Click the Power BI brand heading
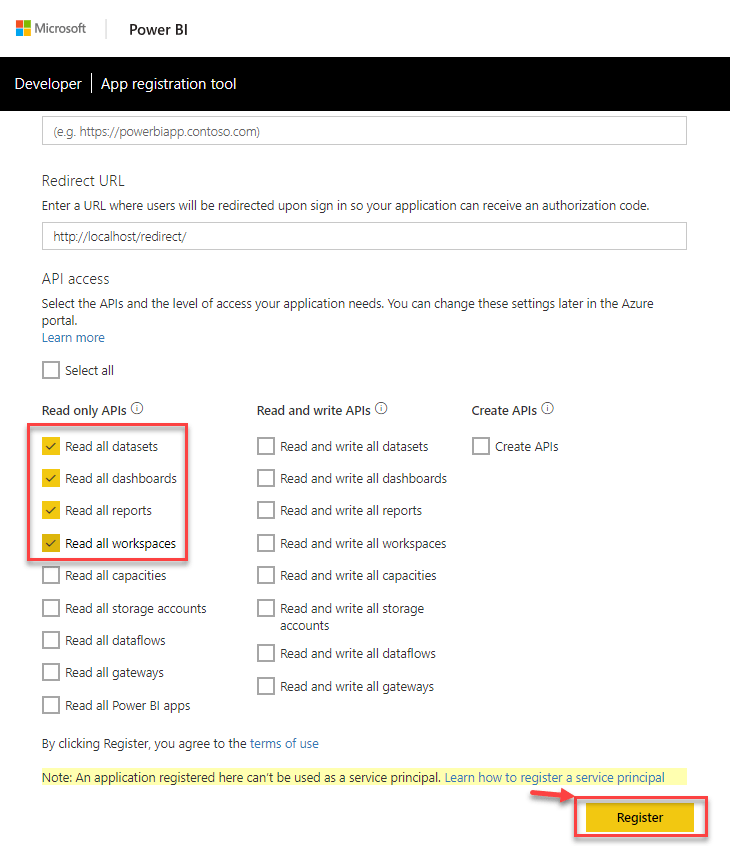Screen dimensions: 730x866 (x=158, y=29)
